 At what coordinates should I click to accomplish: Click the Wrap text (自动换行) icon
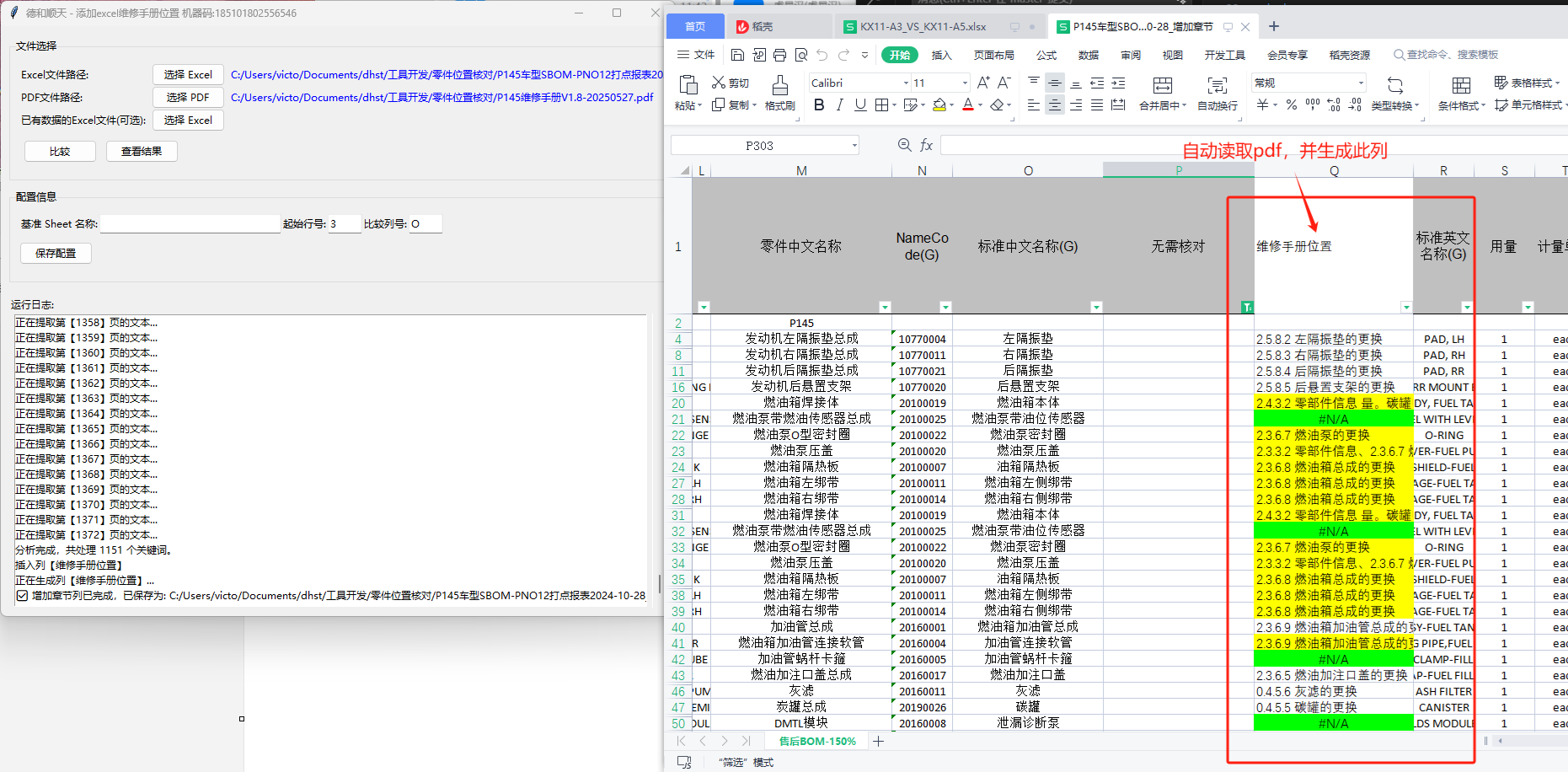click(1217, 86)
